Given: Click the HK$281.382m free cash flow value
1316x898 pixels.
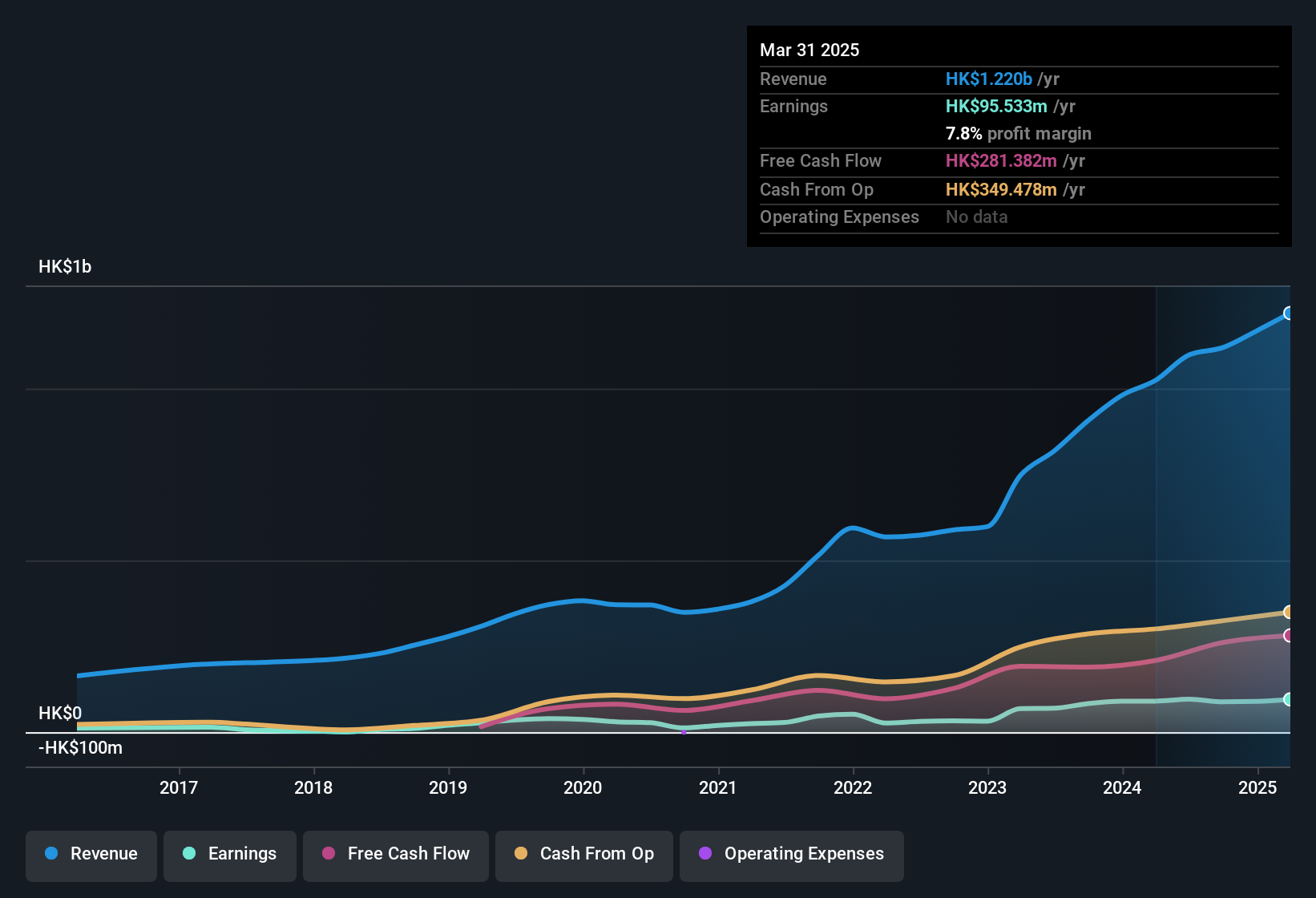Looking at the screenshot, I should click(x=1001, y=161).
